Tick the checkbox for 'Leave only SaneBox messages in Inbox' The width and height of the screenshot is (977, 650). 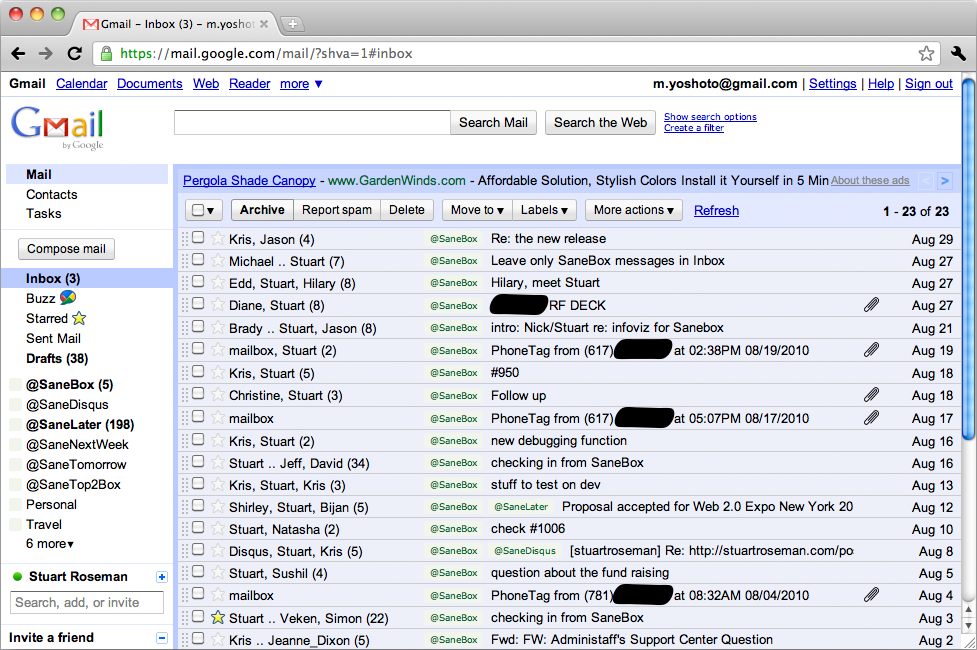(x=198, y=259)
